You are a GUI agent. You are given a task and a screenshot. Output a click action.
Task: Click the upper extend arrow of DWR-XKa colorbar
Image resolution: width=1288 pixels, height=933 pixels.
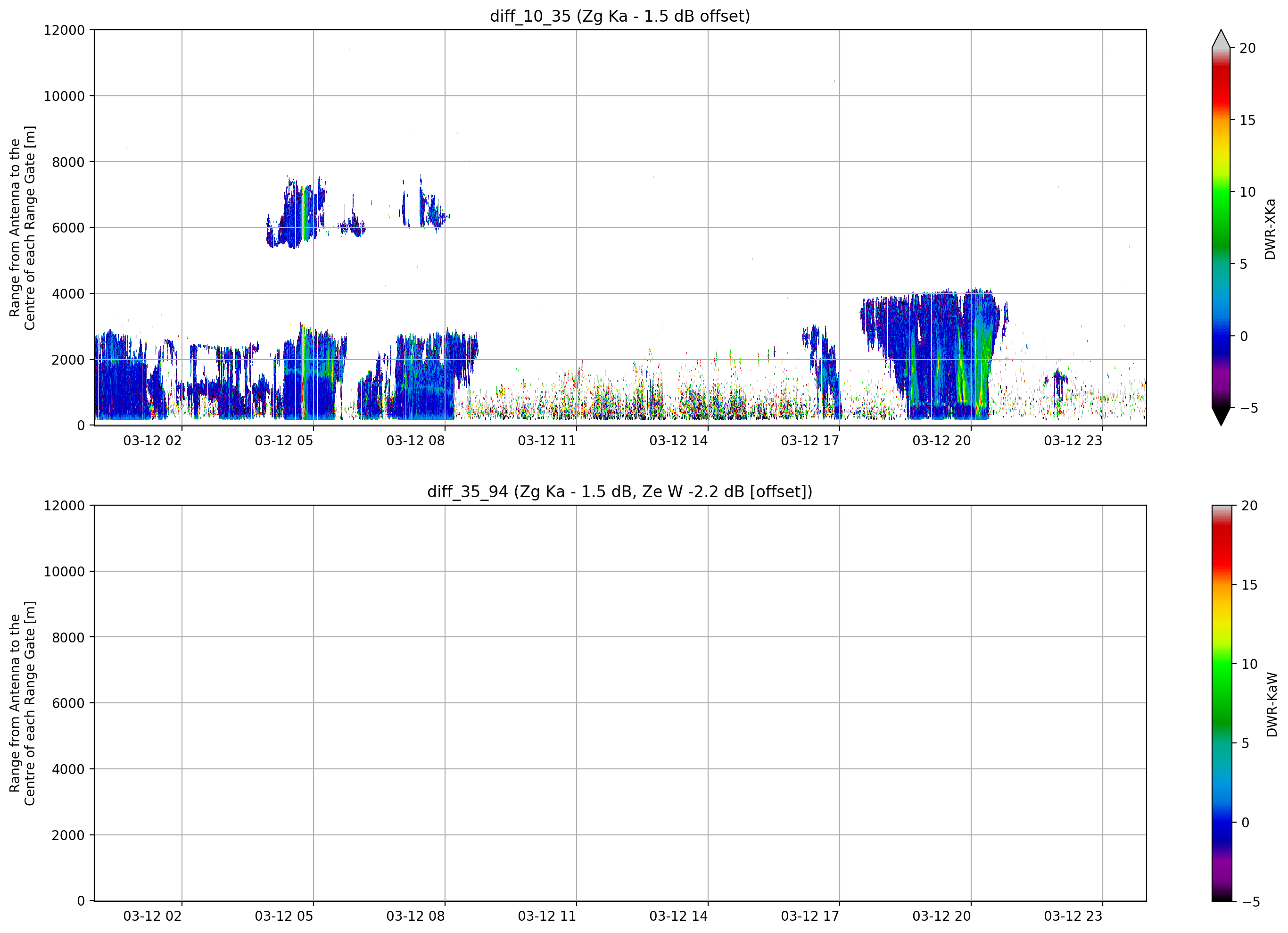tap(1221, 39)
